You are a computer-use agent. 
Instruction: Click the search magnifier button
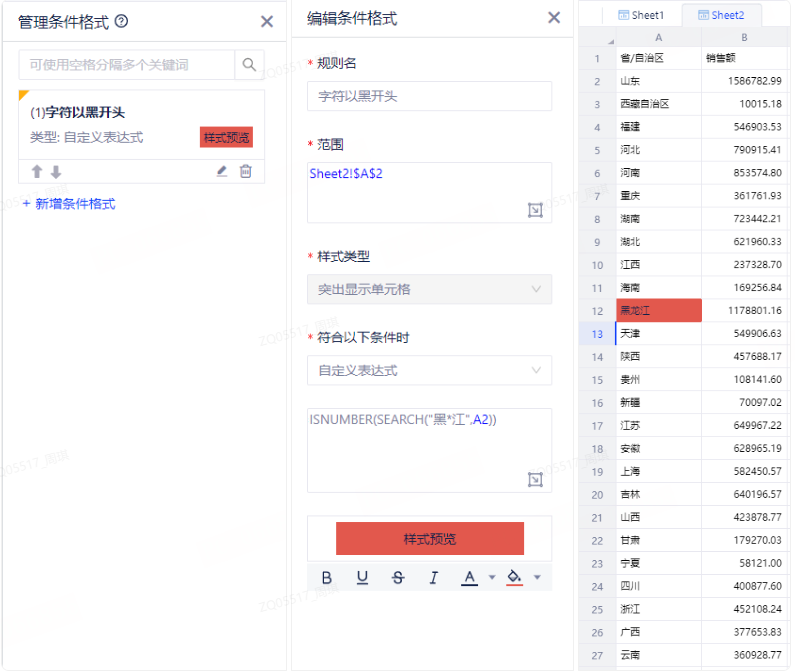tap(249, 65)
